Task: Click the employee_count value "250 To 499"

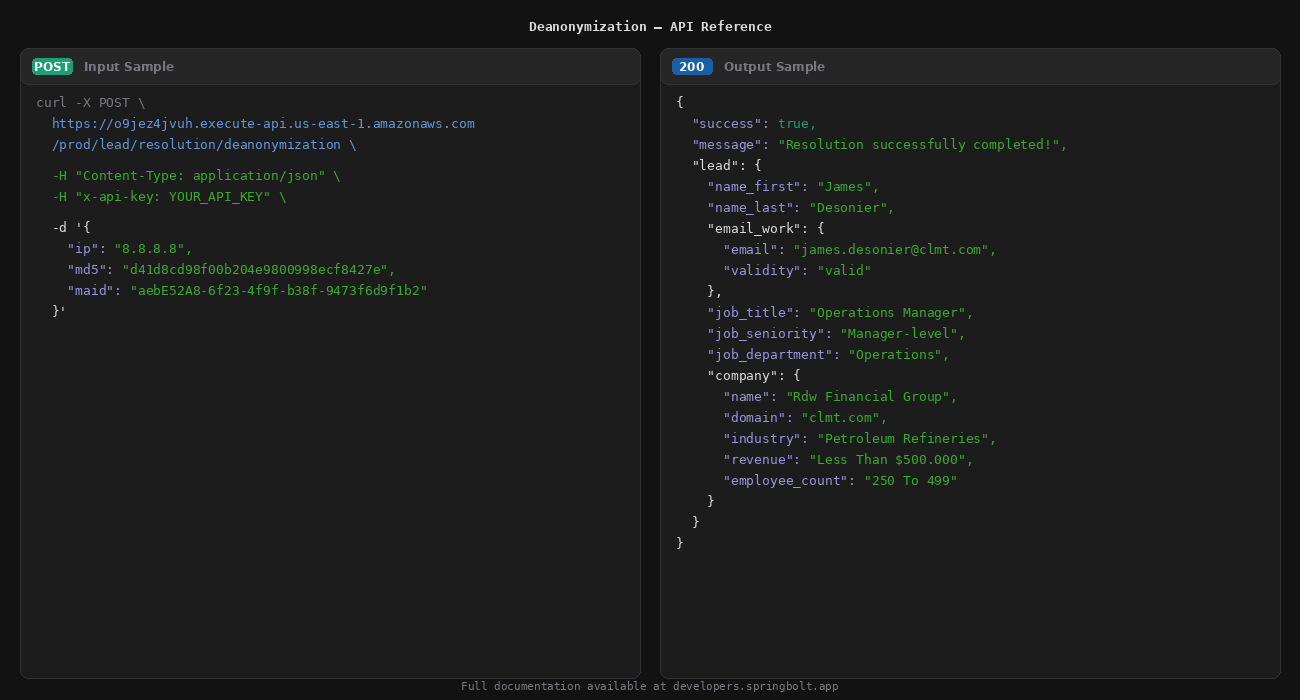Action: (911, 481)
